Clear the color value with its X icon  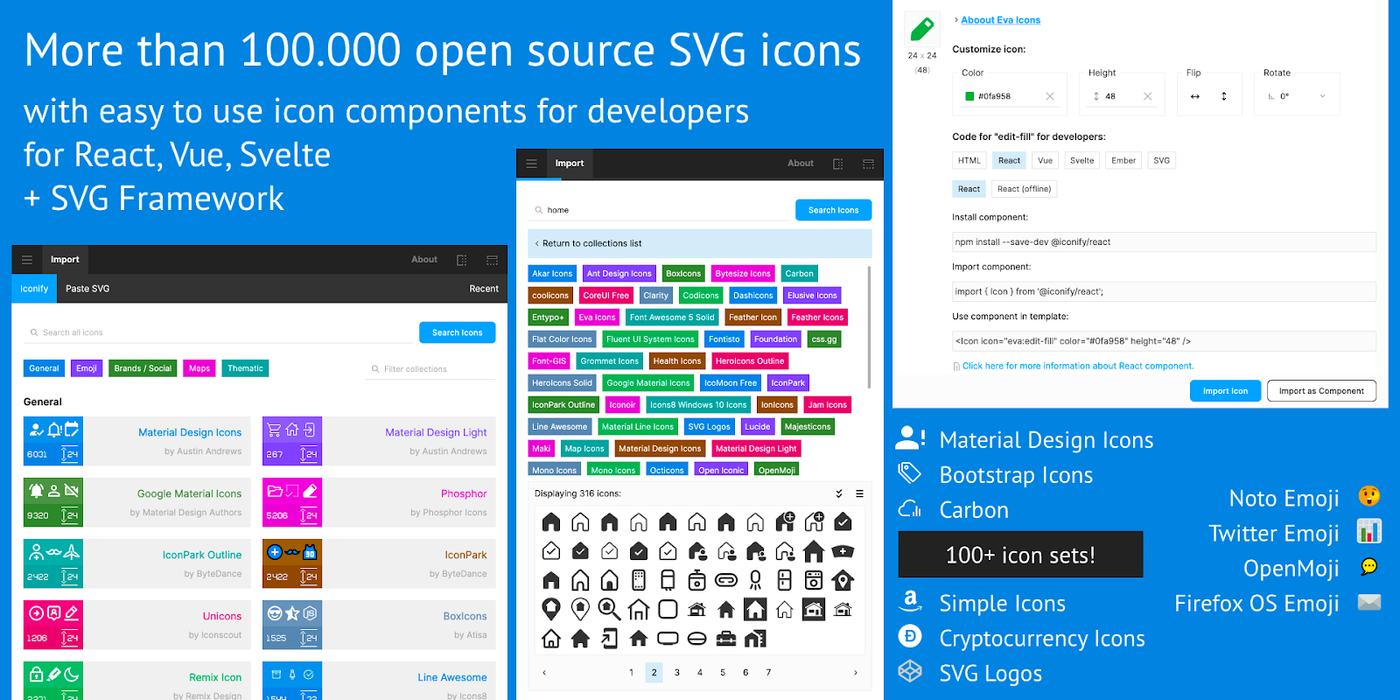[1050, 97]
